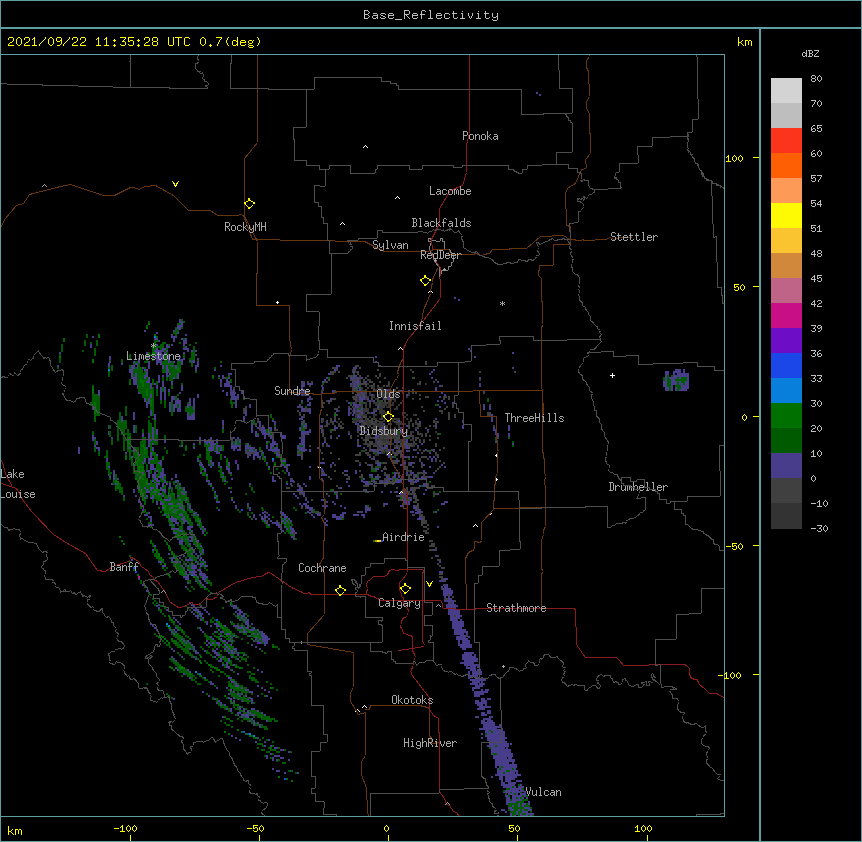Viewport: 862px width, 842px height.
Task: Click the Innisfail label
Action: [415, 326]
